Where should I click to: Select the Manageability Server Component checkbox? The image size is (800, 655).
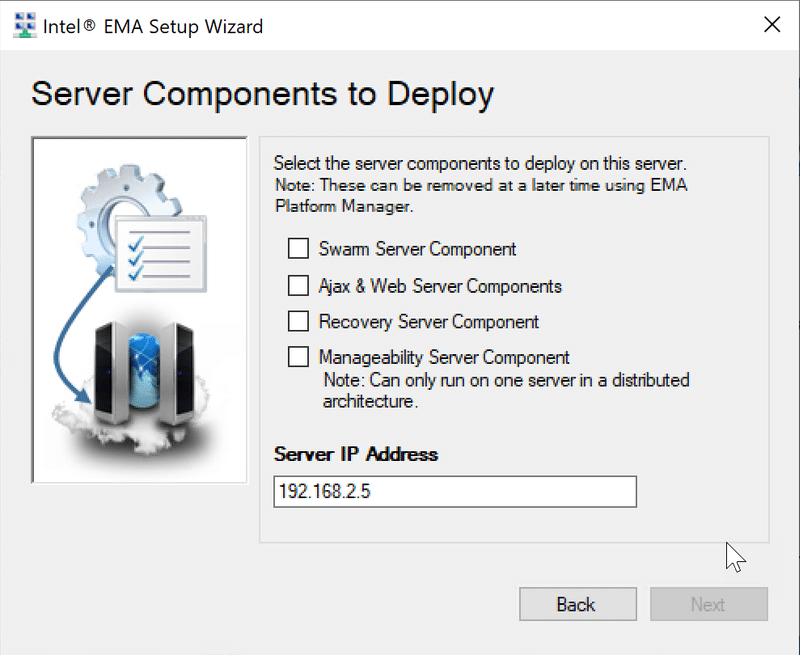298,357
